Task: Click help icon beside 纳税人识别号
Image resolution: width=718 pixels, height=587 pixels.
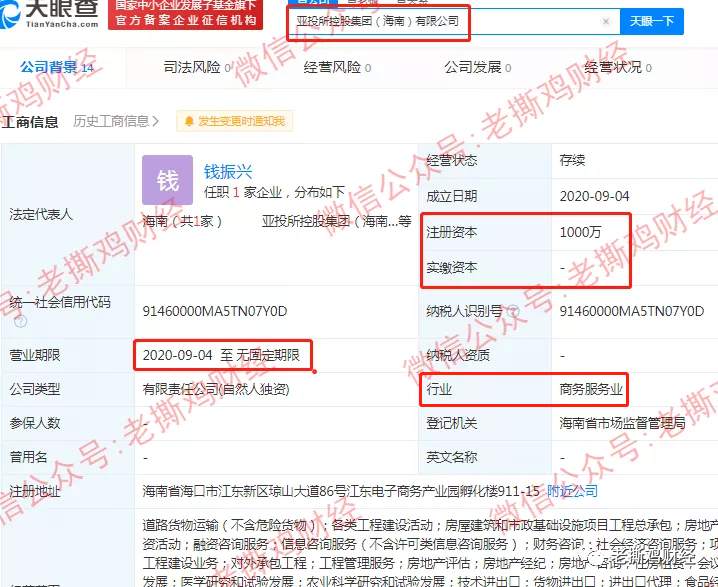Action: click(x=513, y=311)
